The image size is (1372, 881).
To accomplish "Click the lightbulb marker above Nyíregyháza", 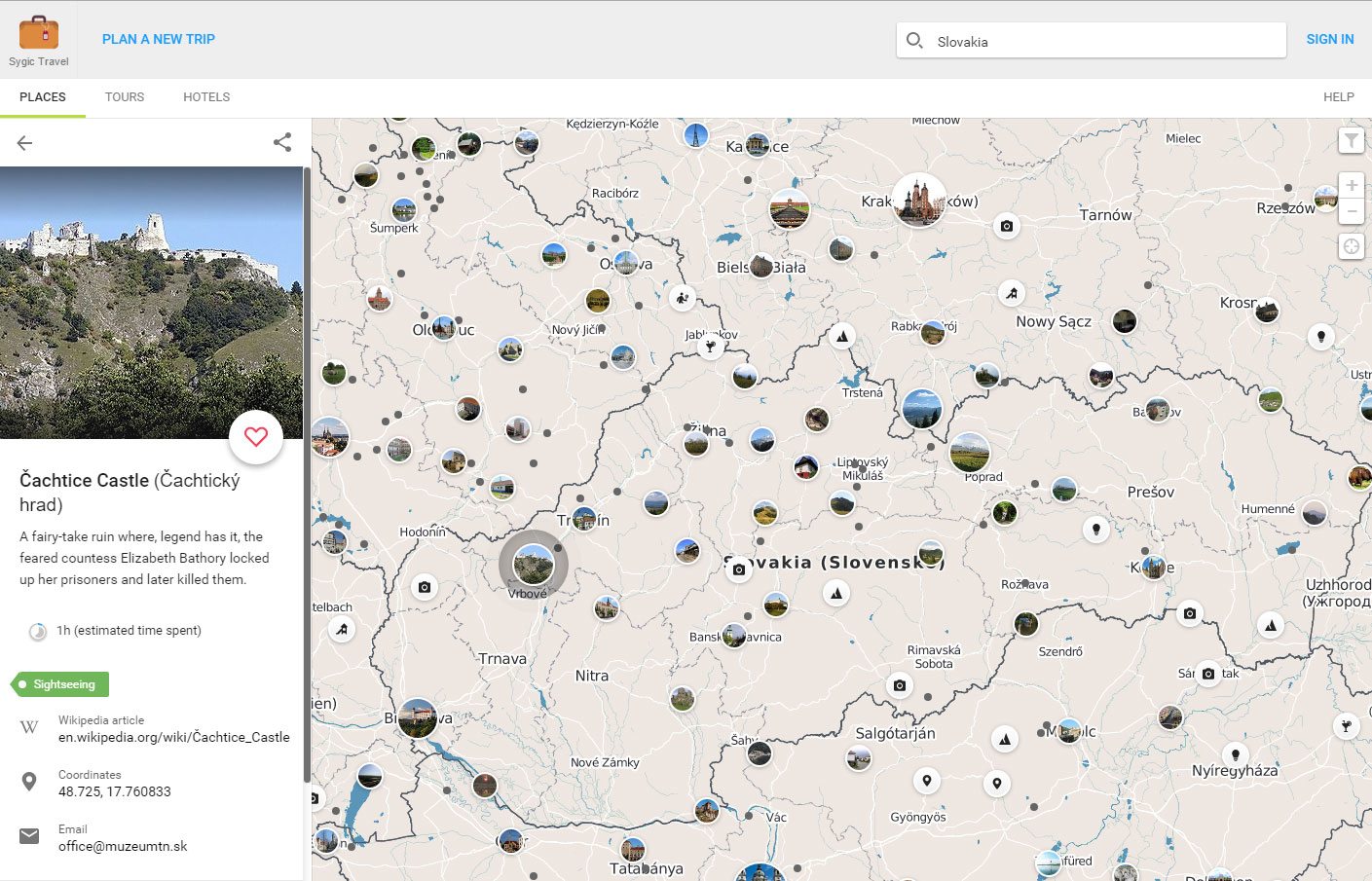I will 1235,754.
